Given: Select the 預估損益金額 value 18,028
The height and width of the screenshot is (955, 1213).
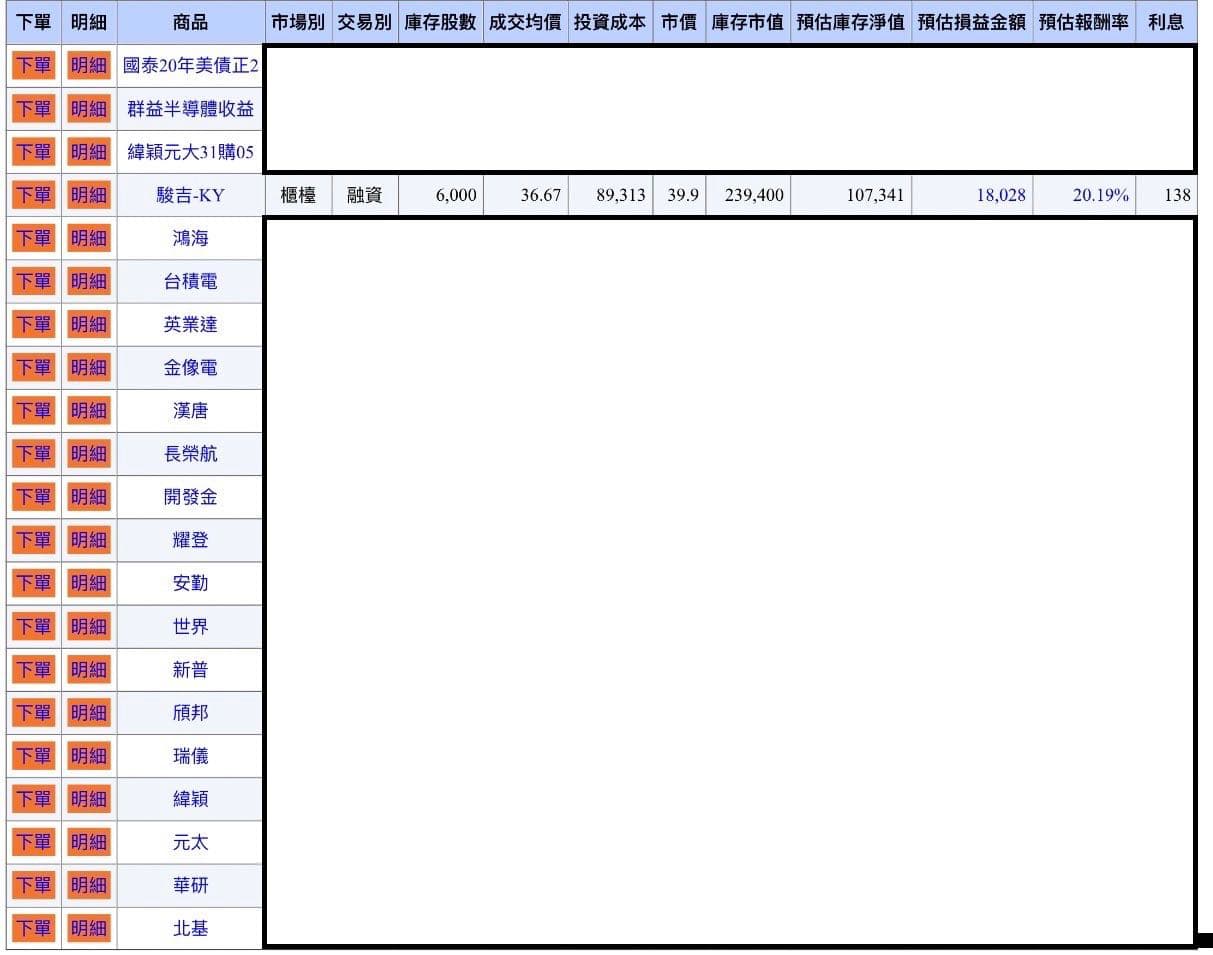Looking at the screenshot, I should 1001,195.
